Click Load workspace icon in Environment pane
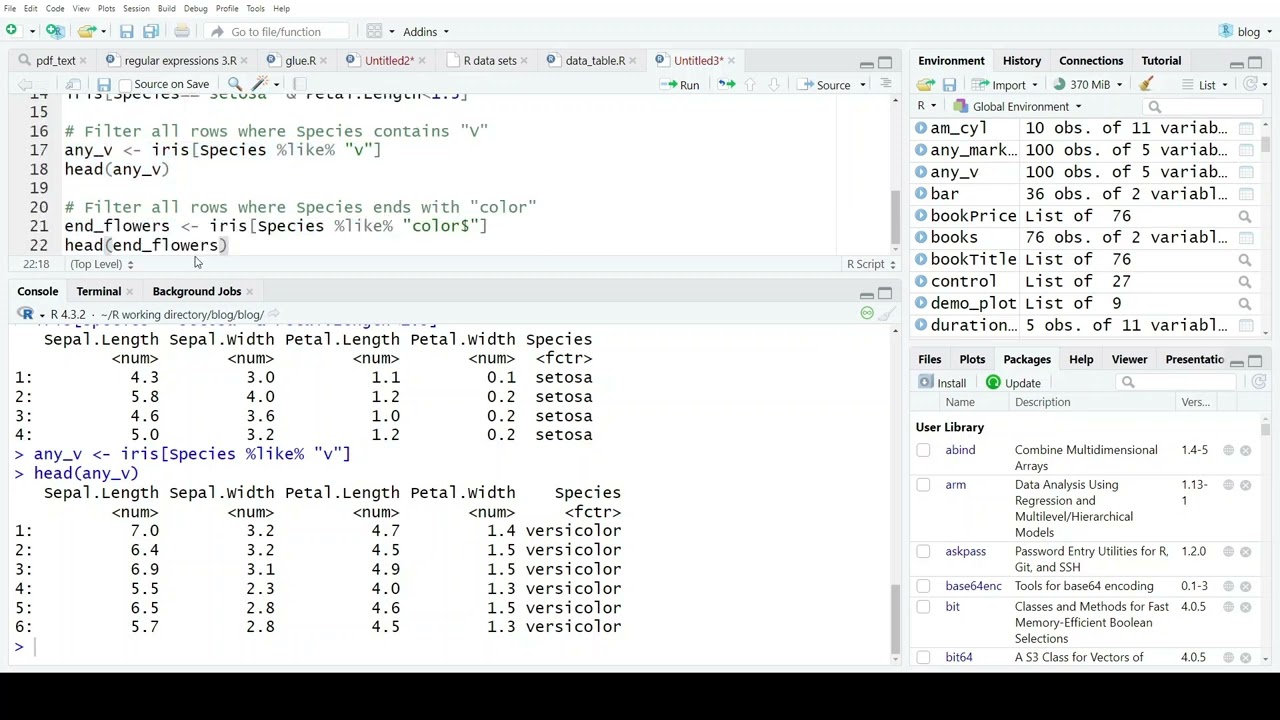This screenshot has height=720, width=1280. [926, 84]
